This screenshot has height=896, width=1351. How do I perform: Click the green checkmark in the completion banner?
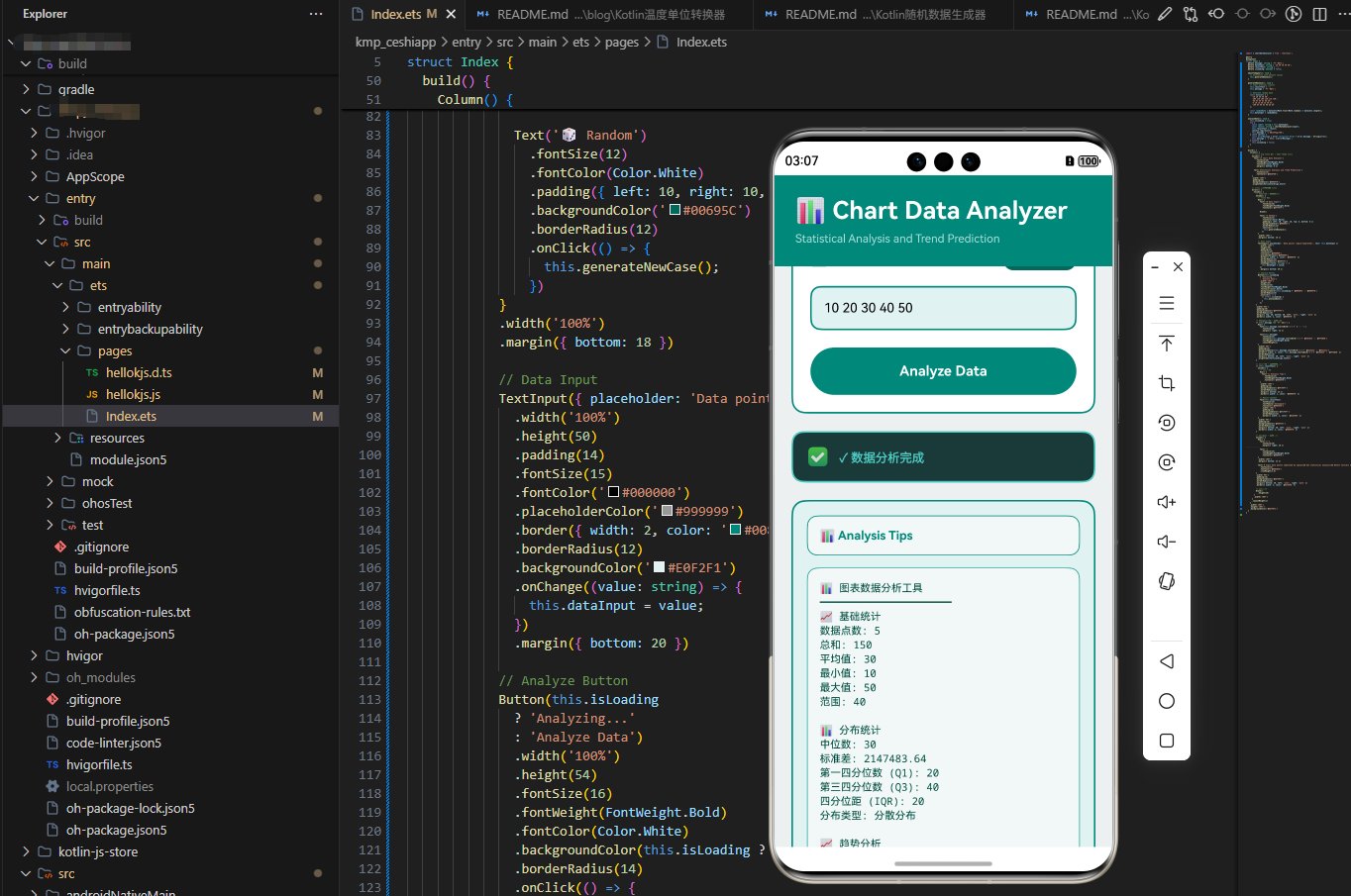(x=818, y=456)
